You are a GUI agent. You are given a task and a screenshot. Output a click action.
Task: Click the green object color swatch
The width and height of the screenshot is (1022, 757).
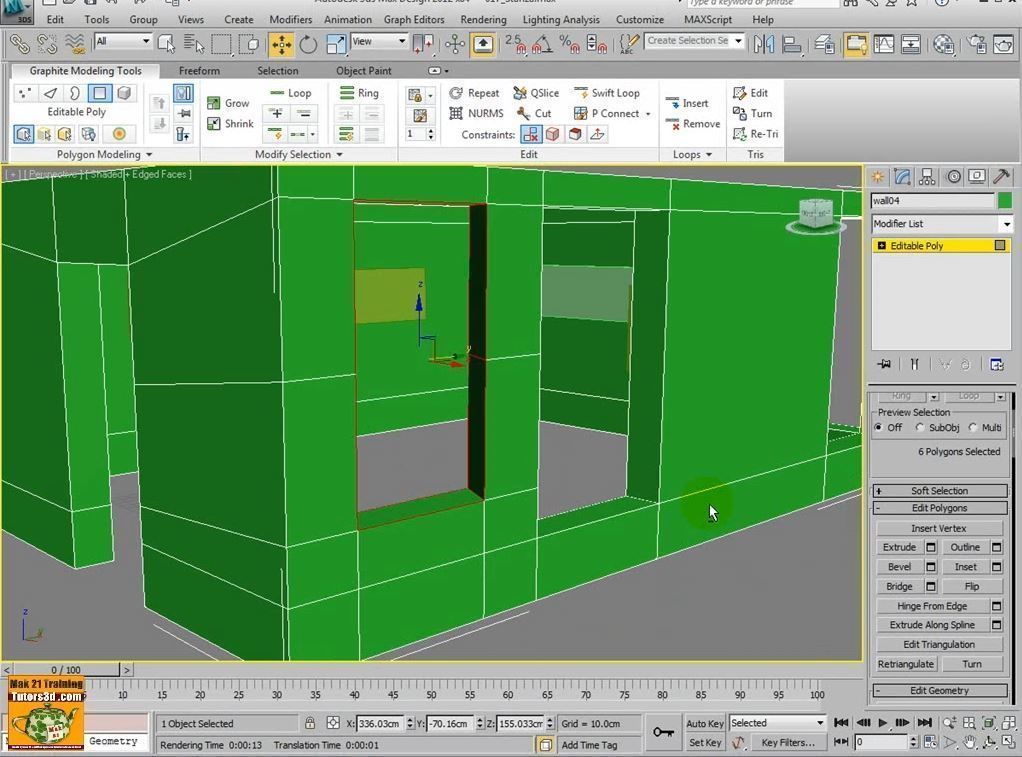pyautogui.click(x=1004, y=201)
